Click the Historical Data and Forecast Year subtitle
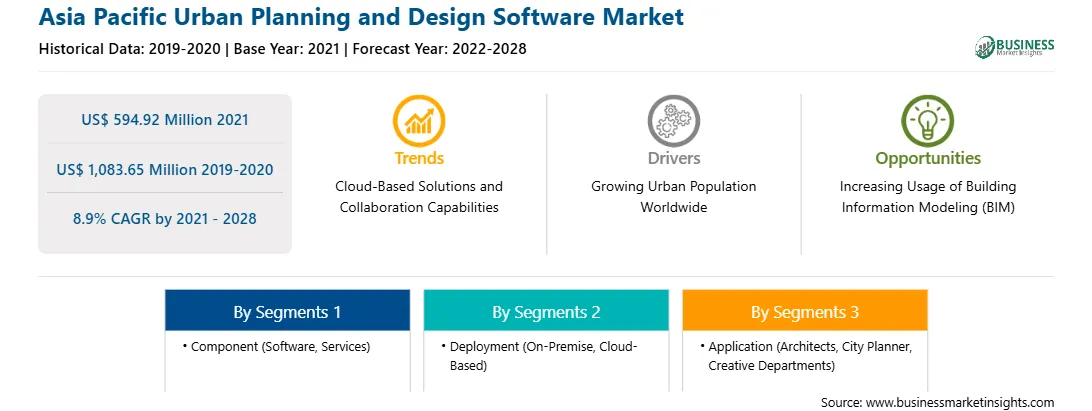This screenshot has width=1092, height=411. (x=283, y=49)
